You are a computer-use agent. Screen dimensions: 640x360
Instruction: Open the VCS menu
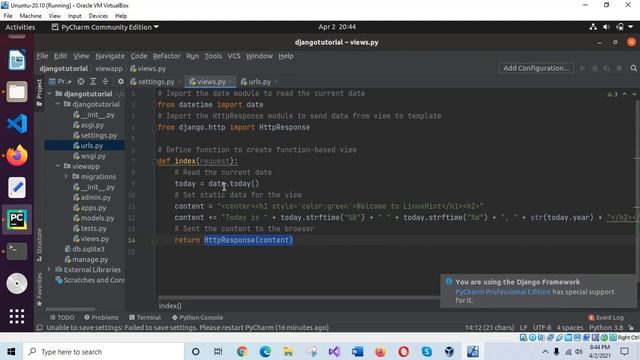pyautogui.click(x=234, y=56)
